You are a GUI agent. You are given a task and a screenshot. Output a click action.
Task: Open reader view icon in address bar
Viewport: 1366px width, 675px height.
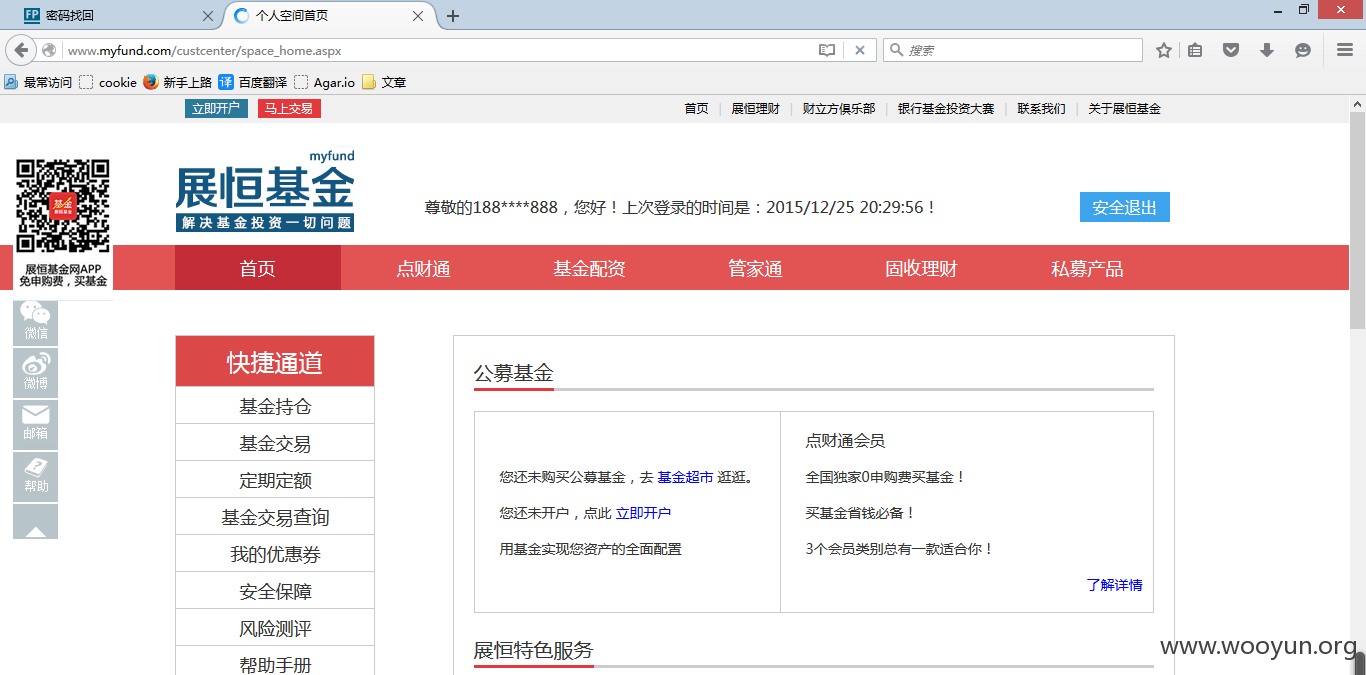click(827, 50)
